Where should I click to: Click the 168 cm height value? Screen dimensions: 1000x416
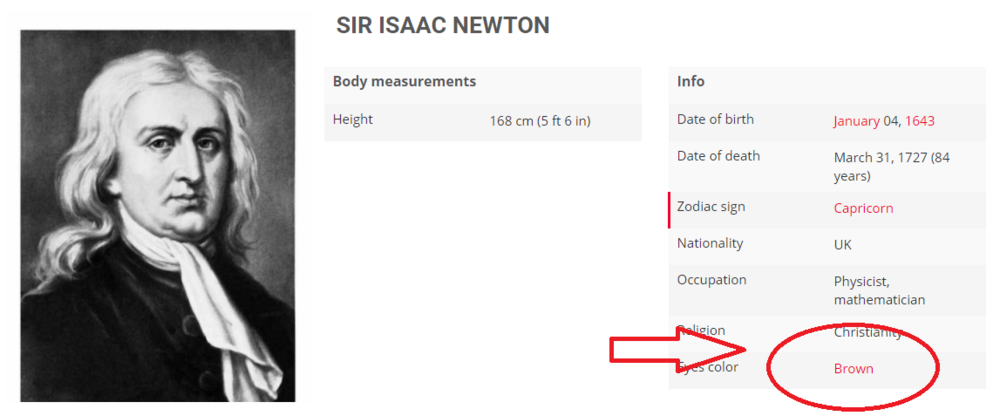click(540, 121)
